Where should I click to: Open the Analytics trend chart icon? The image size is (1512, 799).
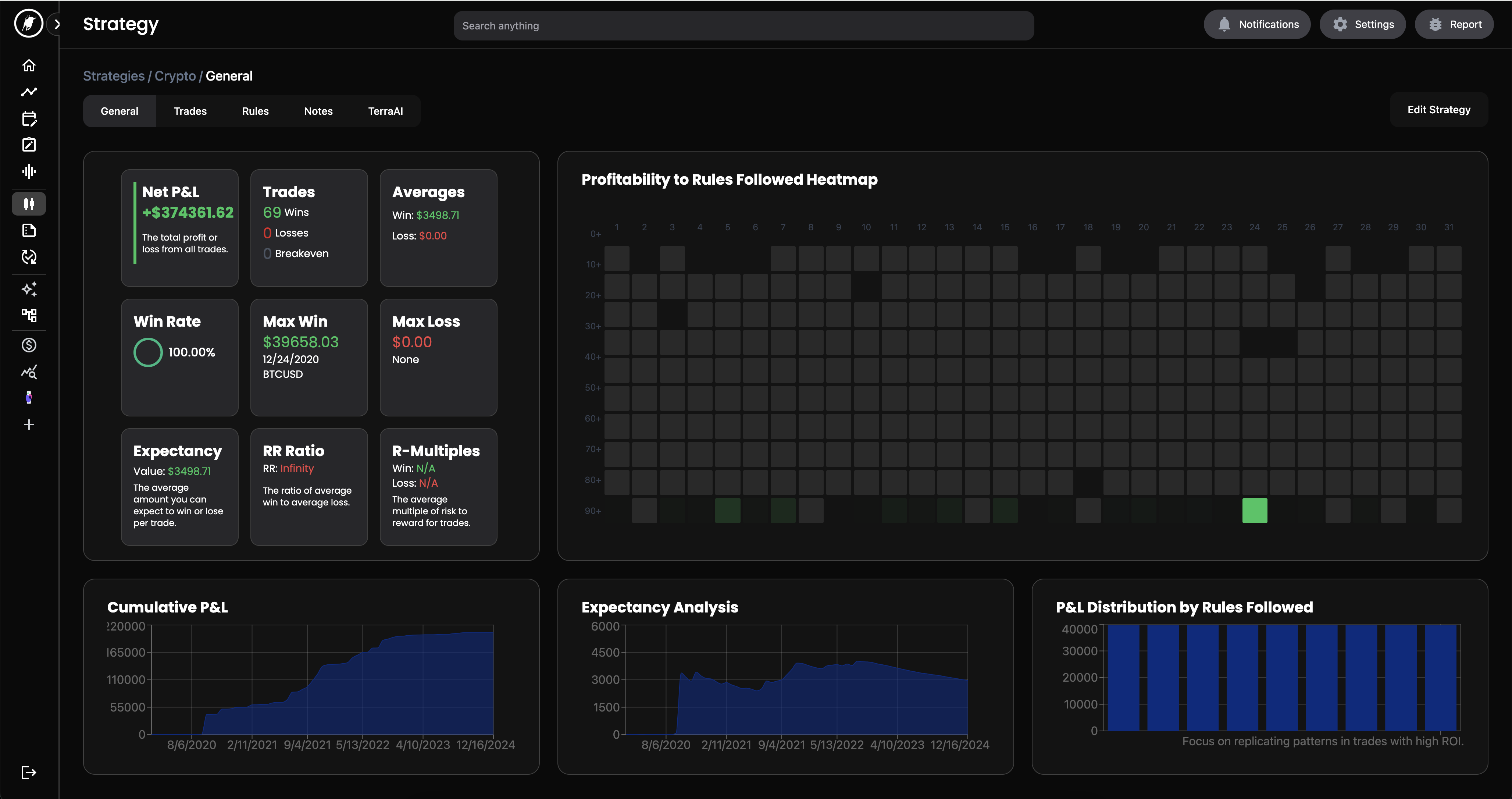coord(29,92)
